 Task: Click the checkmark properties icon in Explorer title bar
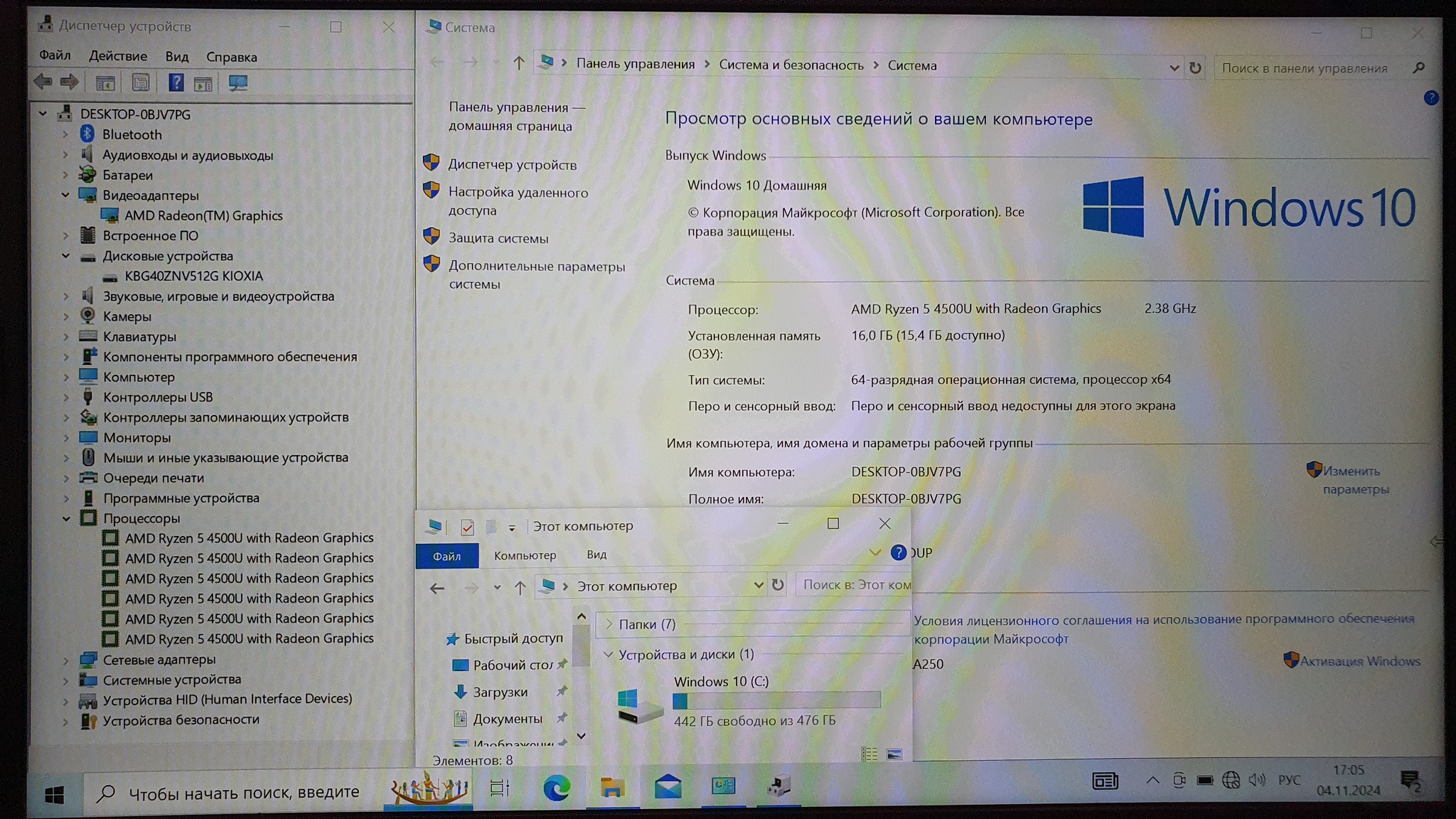click(x=467, y=527)
